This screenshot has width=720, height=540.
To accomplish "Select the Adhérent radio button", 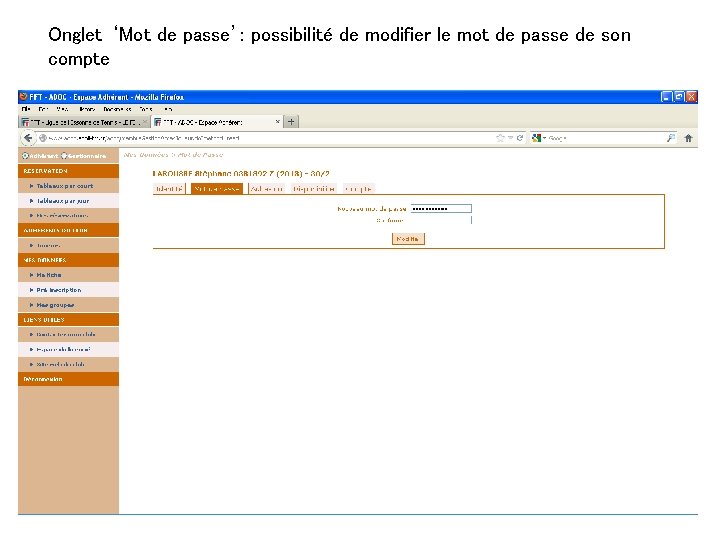I will point(25,156).
